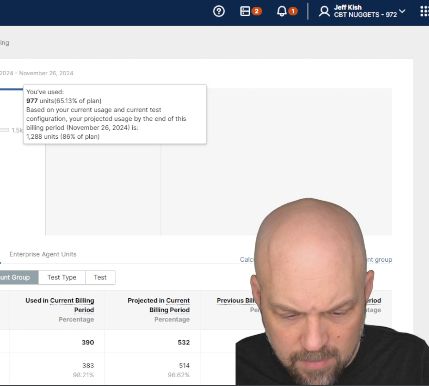Click the usage progress bar at 1.5k
The height and width of the screenshot is (386, 429).
5,130
